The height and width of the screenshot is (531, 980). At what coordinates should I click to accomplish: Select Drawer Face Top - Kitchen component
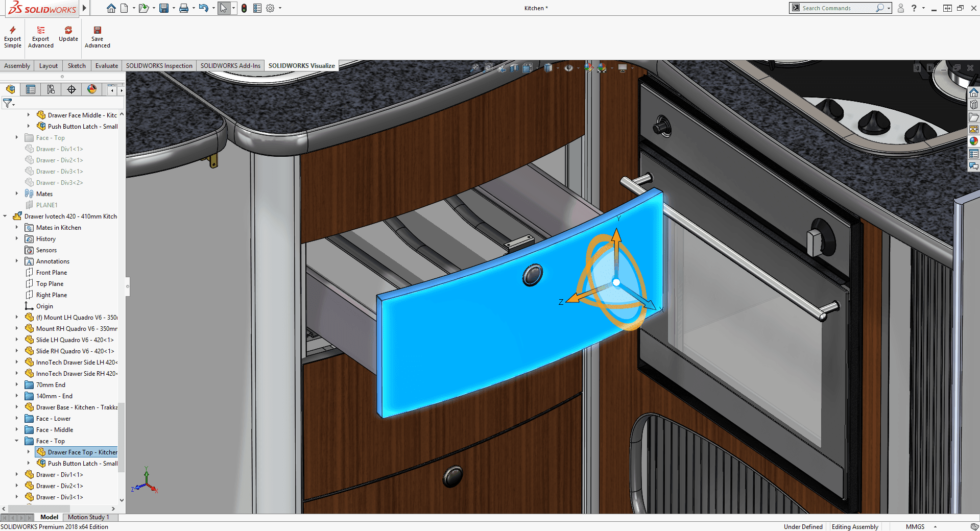click(x=76, y=452)
